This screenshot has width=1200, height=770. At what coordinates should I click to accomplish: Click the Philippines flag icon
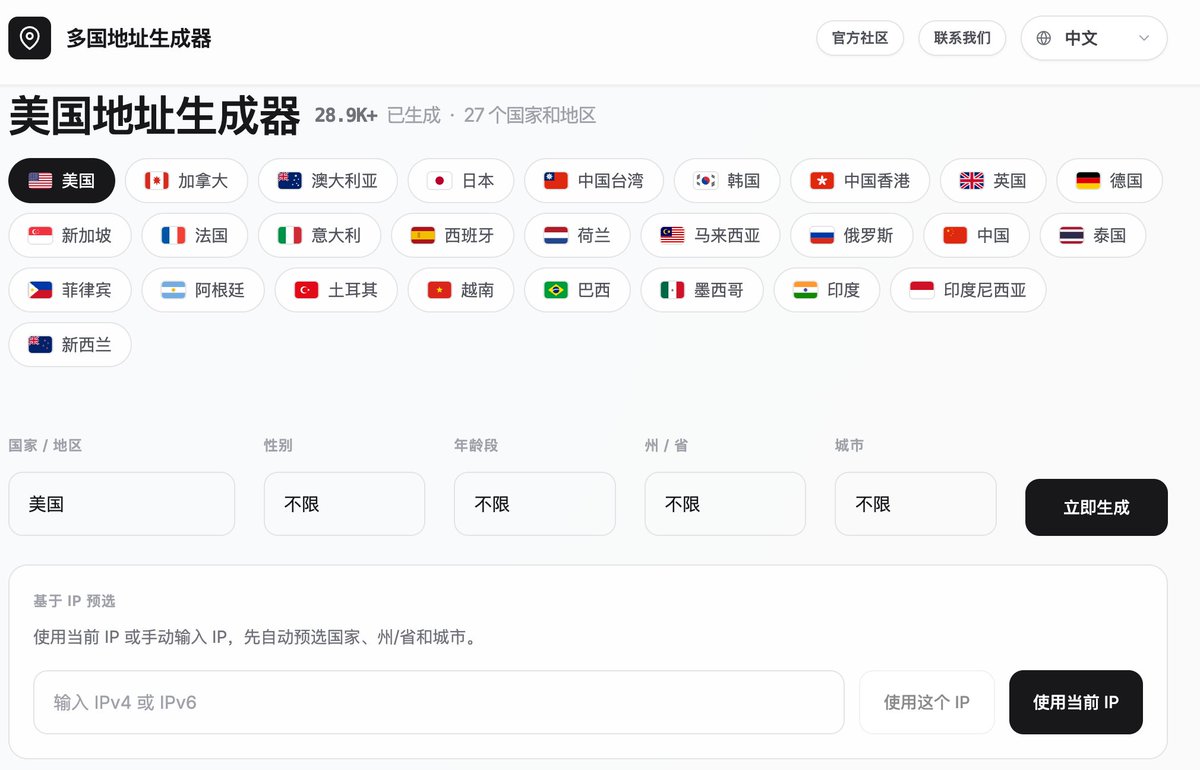tap(40, 290)
